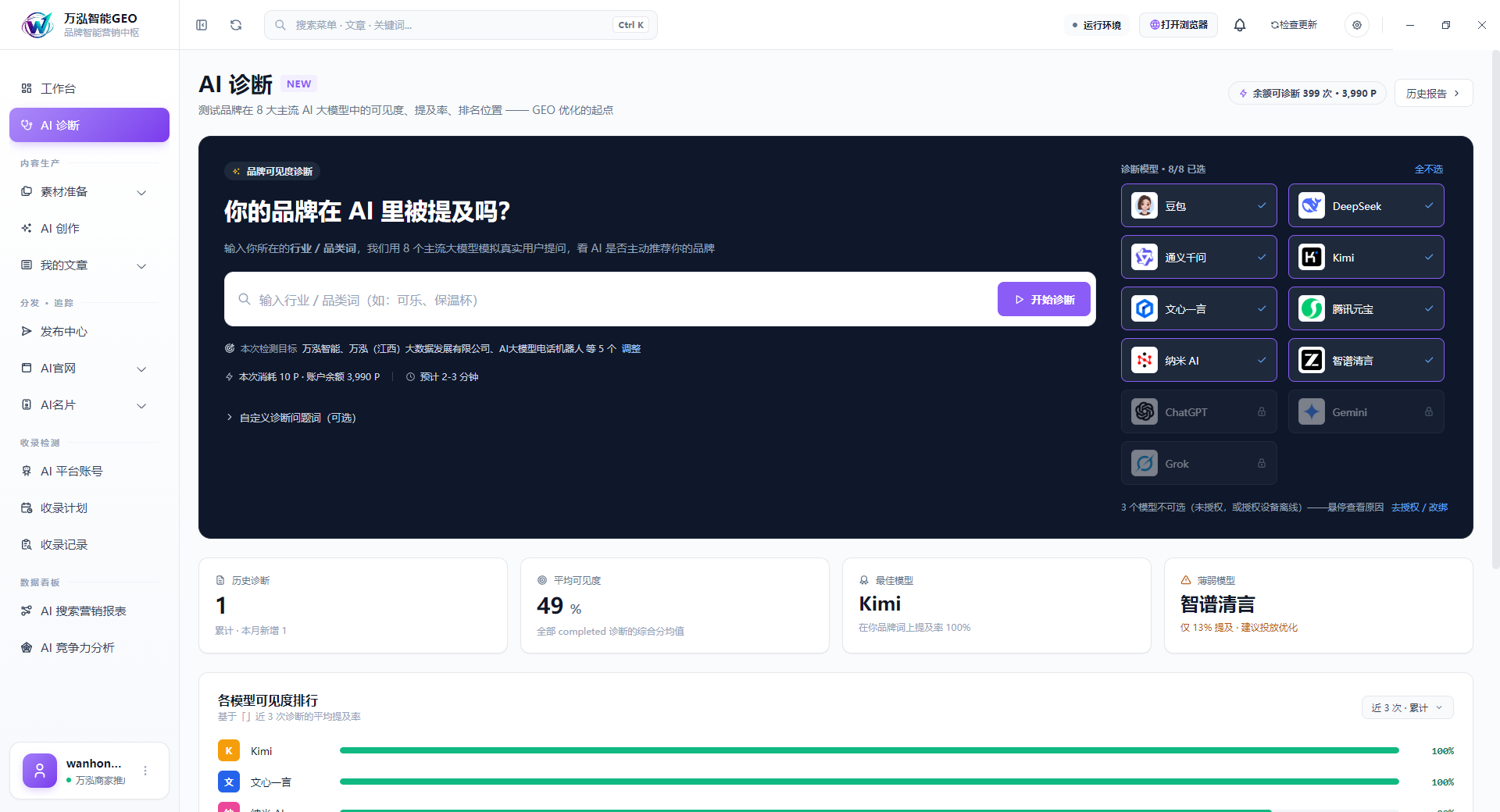Click the ChatGPT lock icon
Screen dimensions: 1500x812
coord(1262,411)
